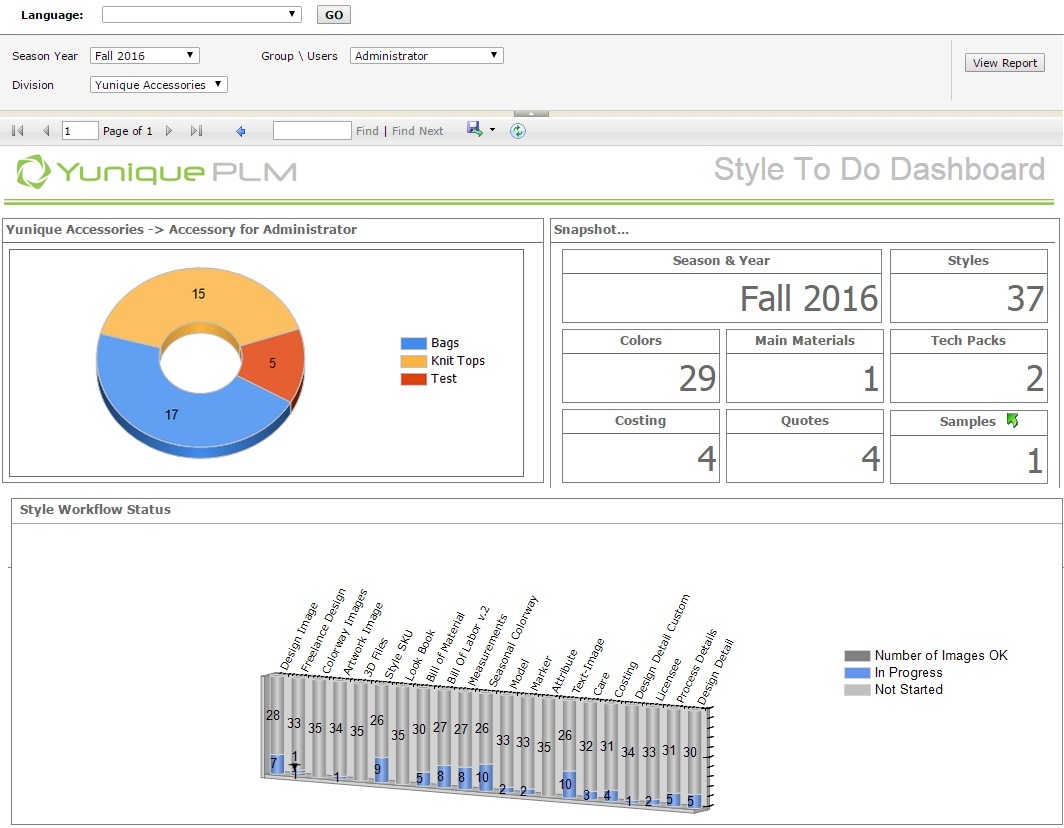Screen dimensions: 1064x828
Task: Click the Tech Packs count 2
Action: click(x=1035, y=378)
